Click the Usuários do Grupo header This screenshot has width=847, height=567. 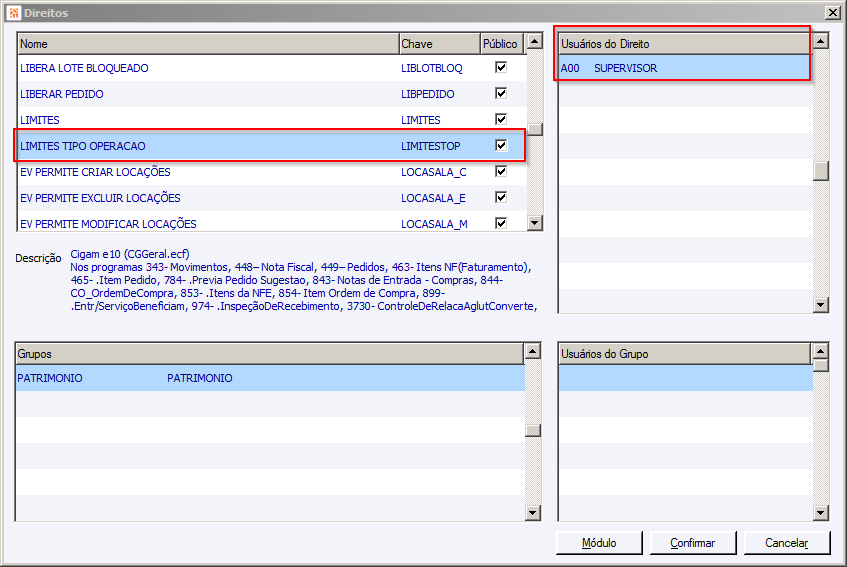685,354
